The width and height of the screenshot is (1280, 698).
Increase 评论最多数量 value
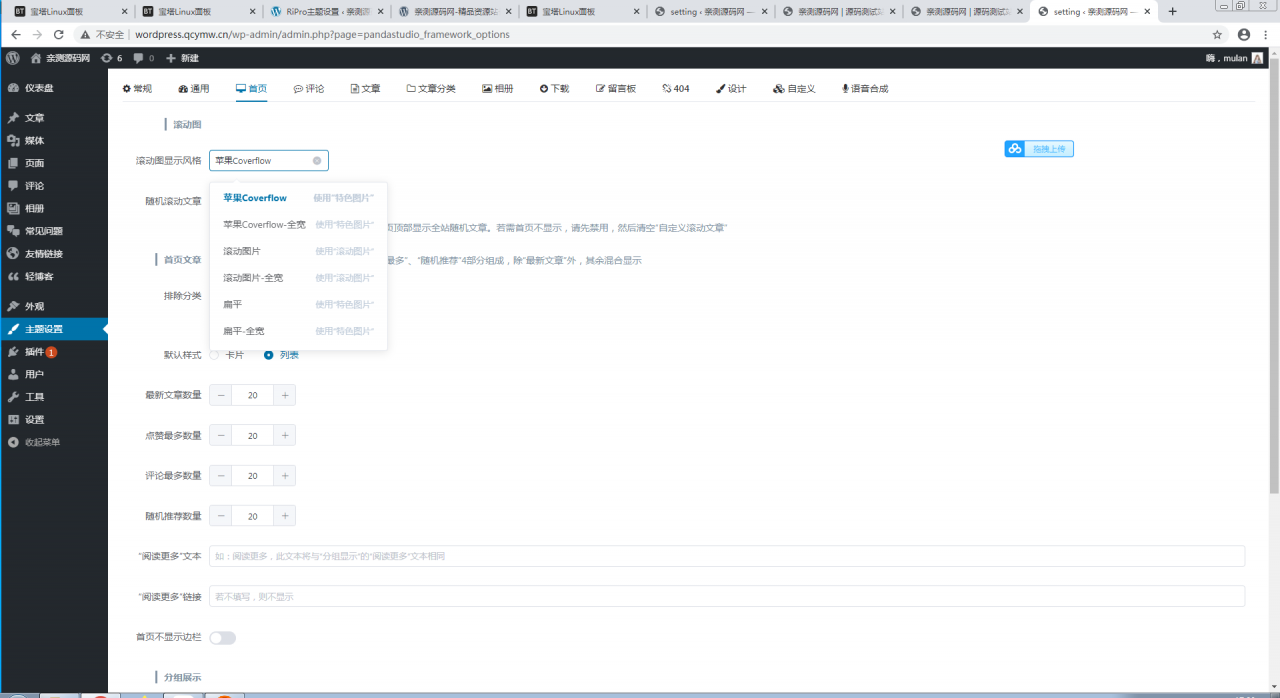point(285,476)
